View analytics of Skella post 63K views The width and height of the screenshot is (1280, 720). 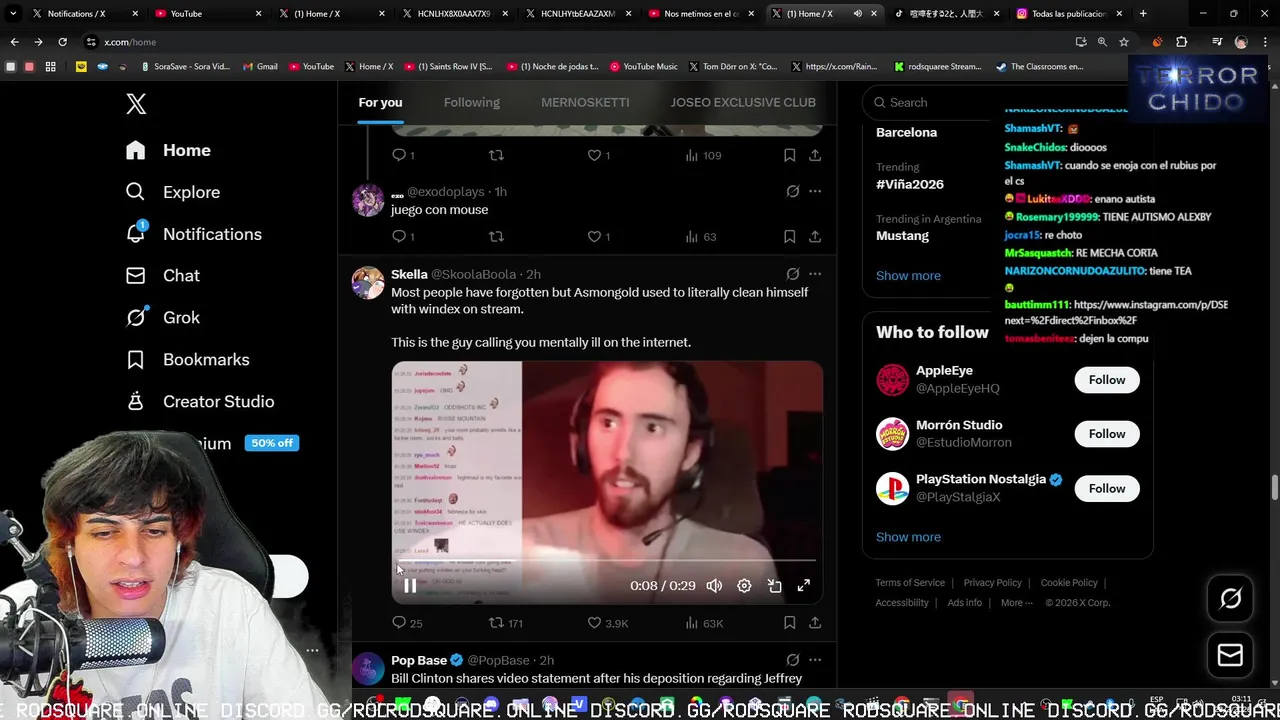coord(703,623)
